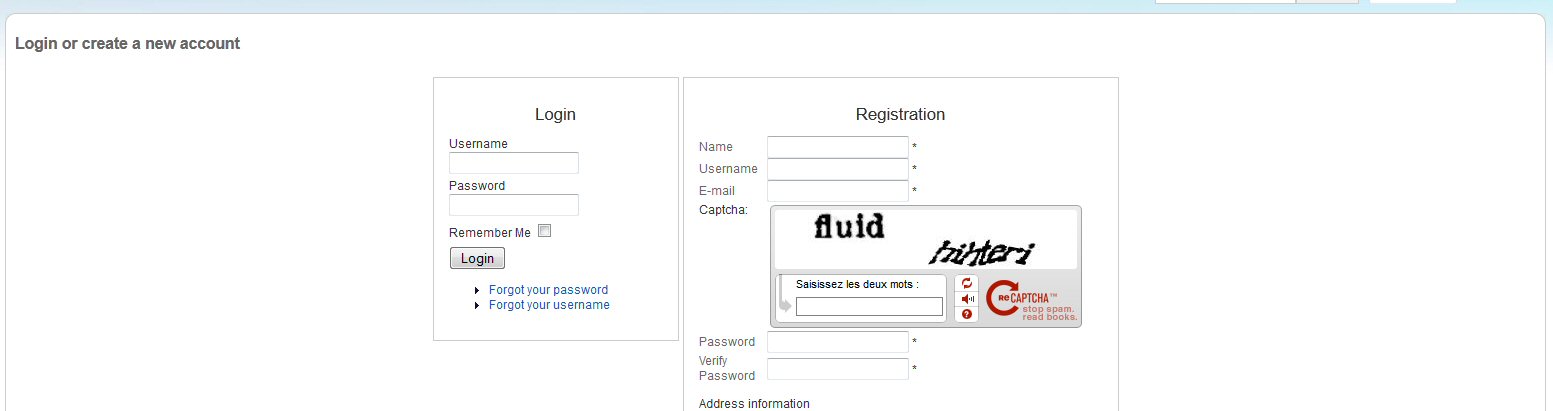Focus the Login Password field
1553x411 pixels.
coord(514,205)
